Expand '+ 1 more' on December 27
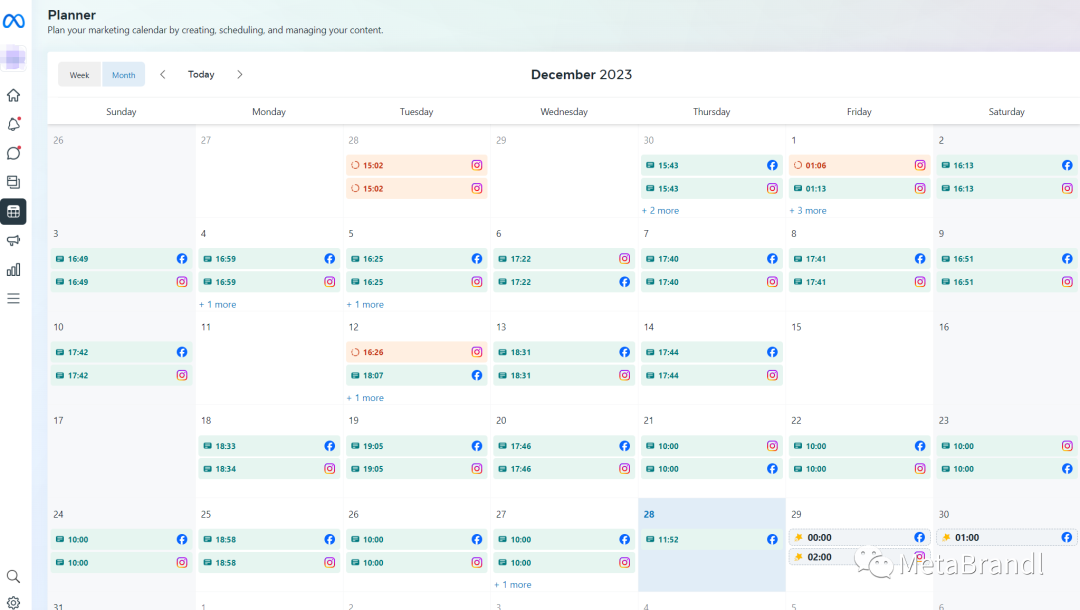Image resolution: width=1080 pixels, height=610 pixels. click(512, 585)
